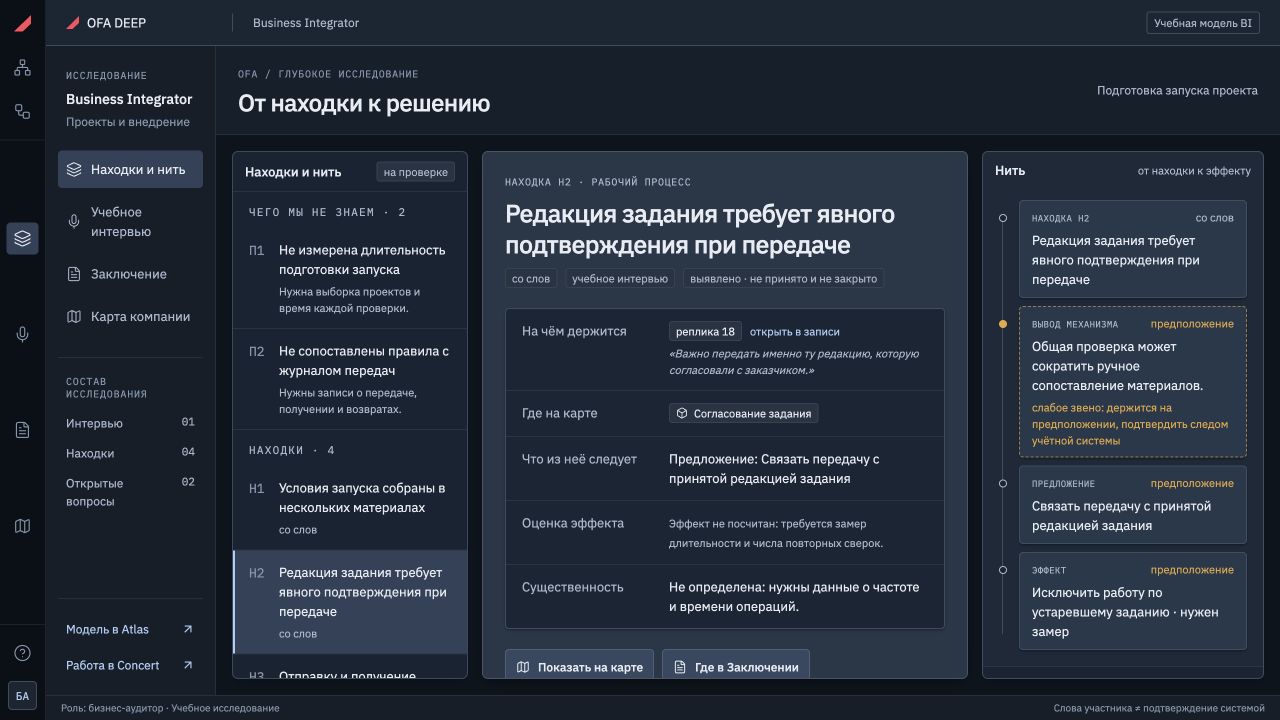Image resolution: width=1280 pixels, height=720 pixels.
Task: Click the arrow icon next to Модель в Atlas
Action: click(x=187, y=629)
